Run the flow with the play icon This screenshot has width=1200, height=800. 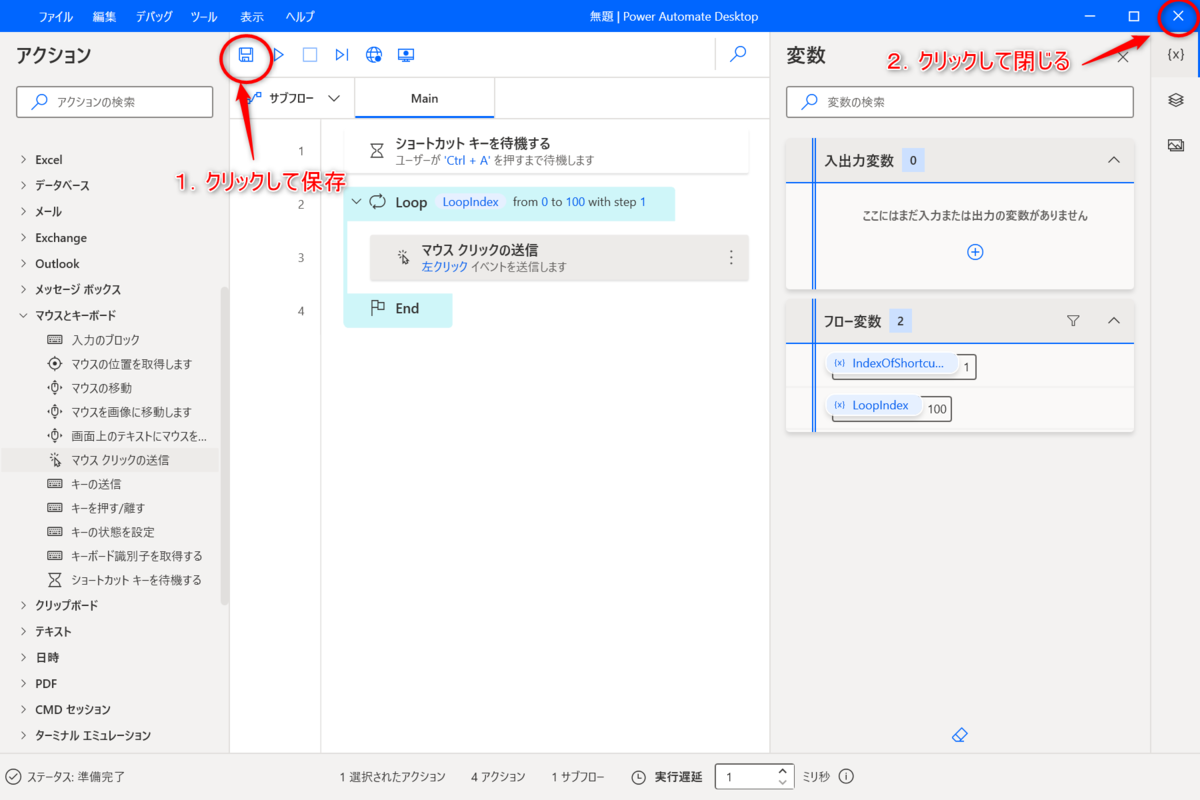tap(278, 55)
